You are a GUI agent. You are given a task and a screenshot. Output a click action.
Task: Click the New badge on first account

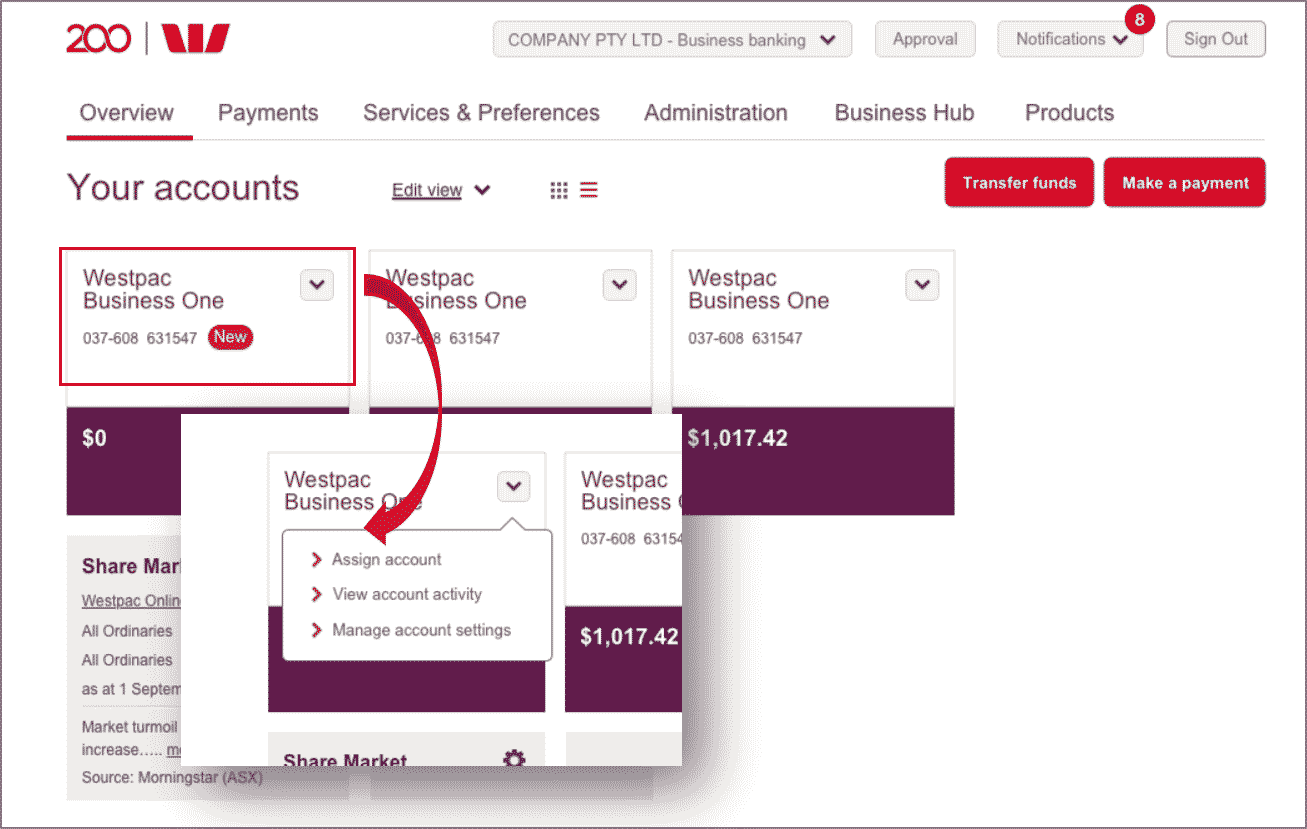click(230, 337)
